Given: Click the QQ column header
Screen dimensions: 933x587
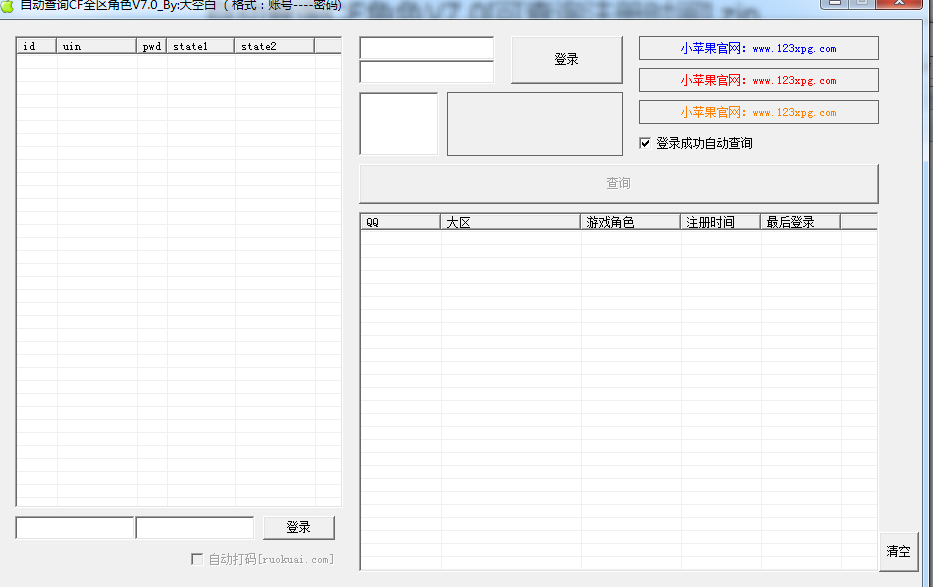Looking at the screenshot, I should pyautogui.click(x=400, y=222).
